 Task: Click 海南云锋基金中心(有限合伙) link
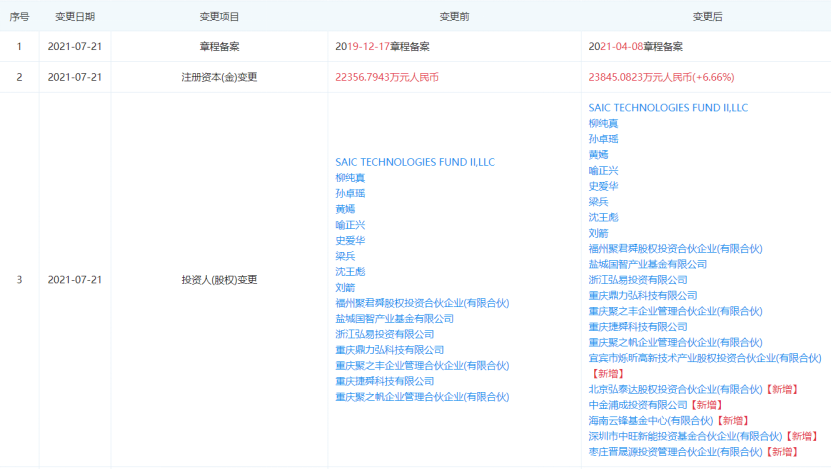(x=651, y=421)
